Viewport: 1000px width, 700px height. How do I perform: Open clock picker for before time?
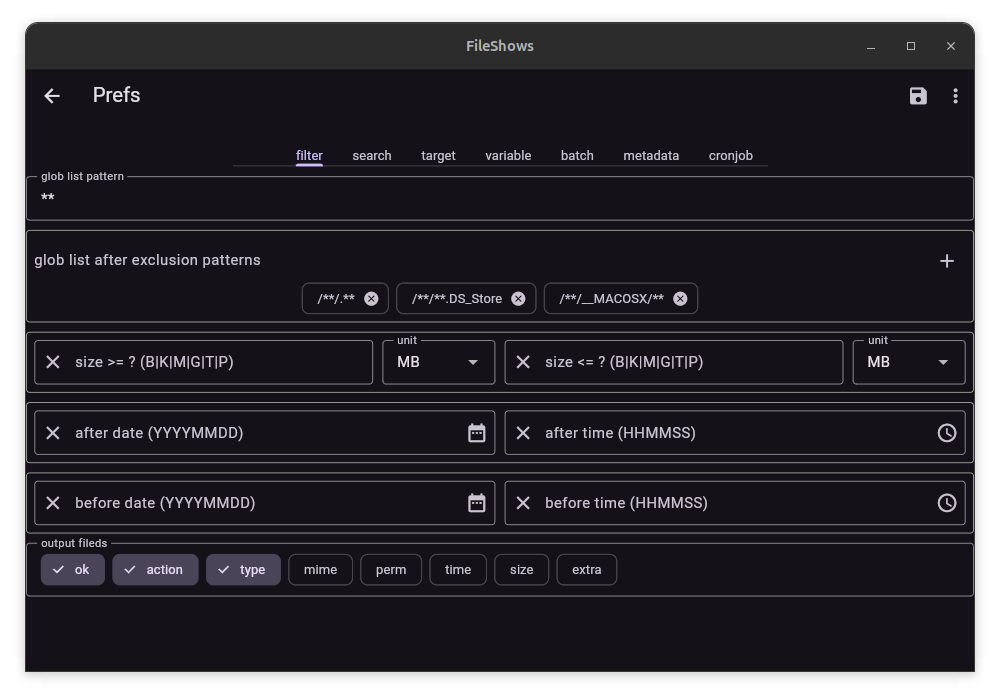(946, 503)
